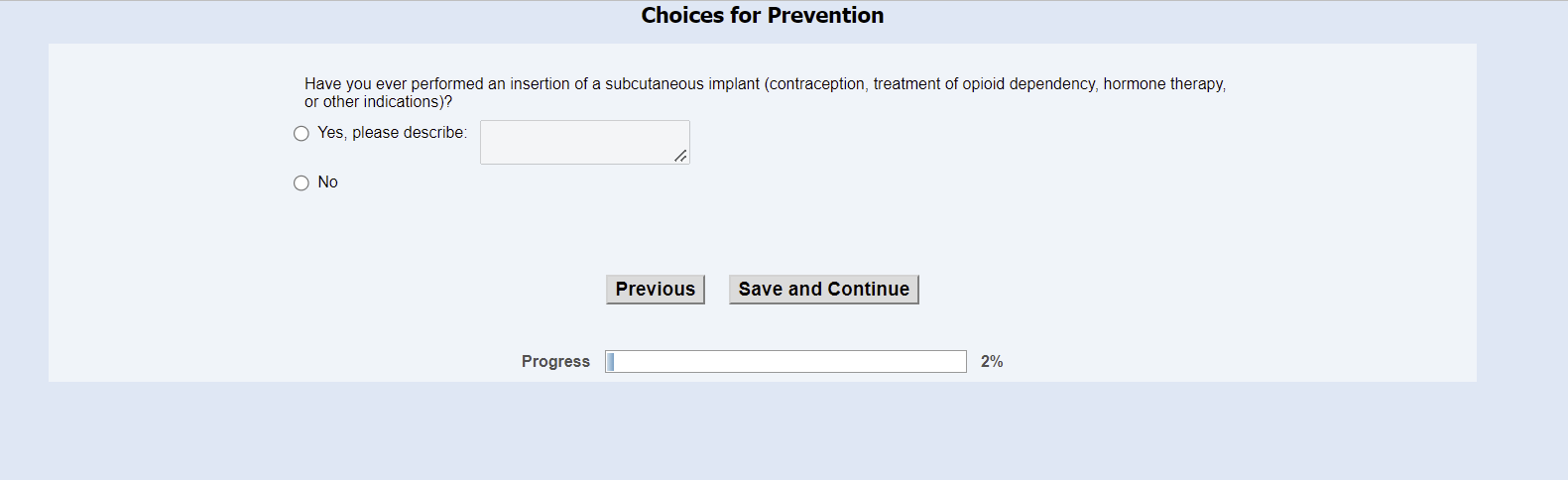The image size is (1568, 480).
Task: Select the "Yes, please describe" radio button
Action: coord(302,134)
